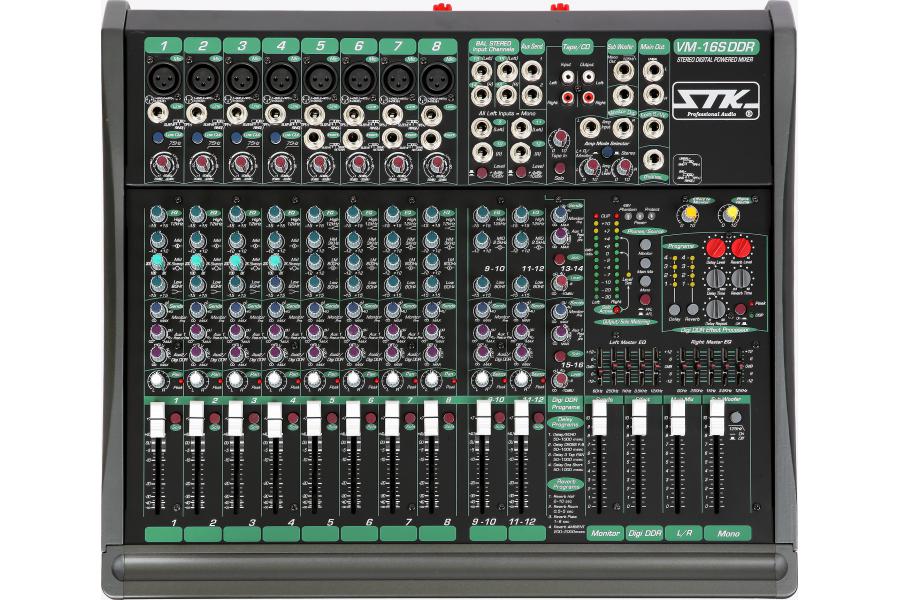Select the Reverb effect programme button
The image size is (900, 600).
coord(693,309)
